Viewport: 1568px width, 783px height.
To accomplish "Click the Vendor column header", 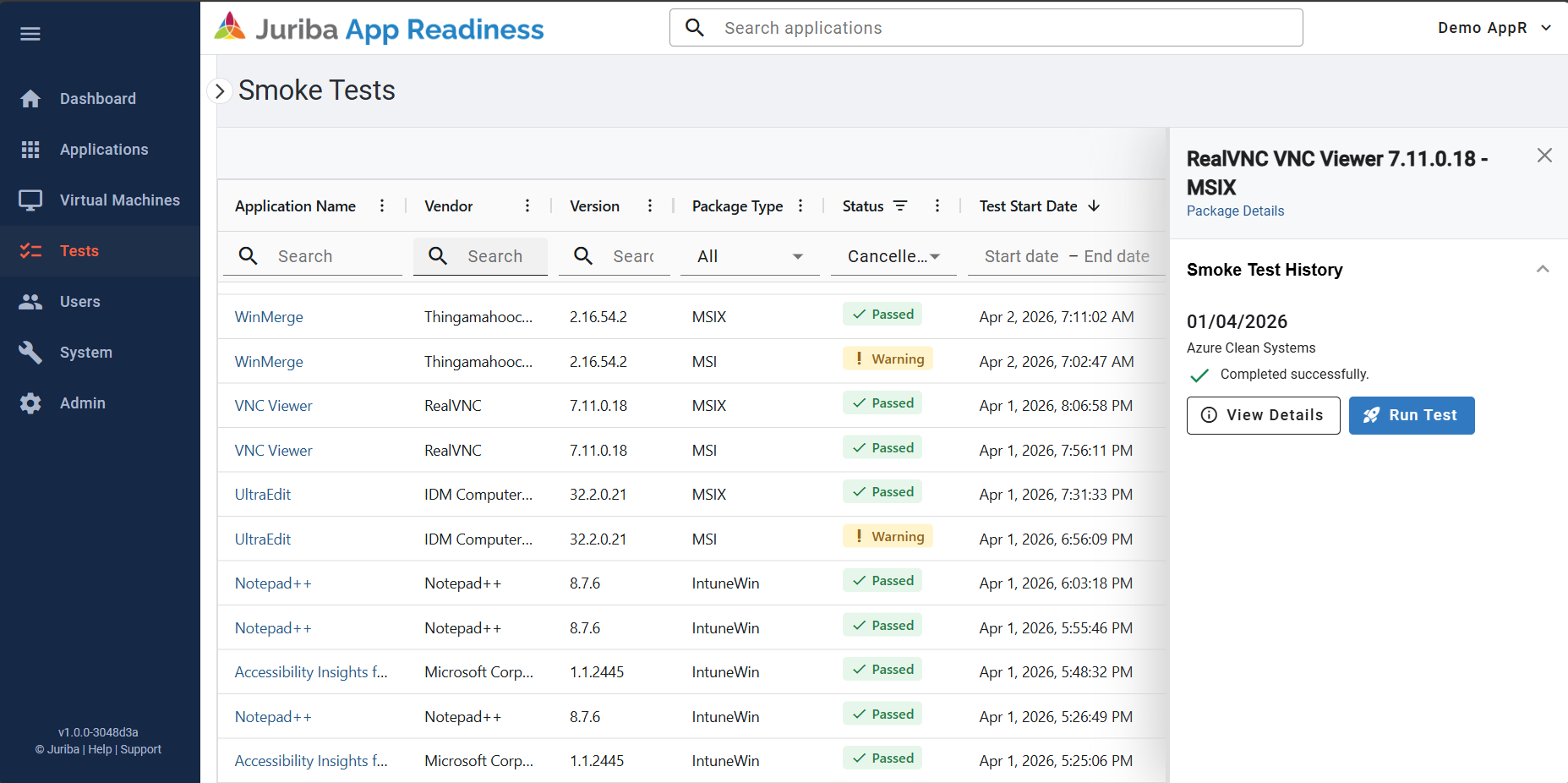I will 448,206.
